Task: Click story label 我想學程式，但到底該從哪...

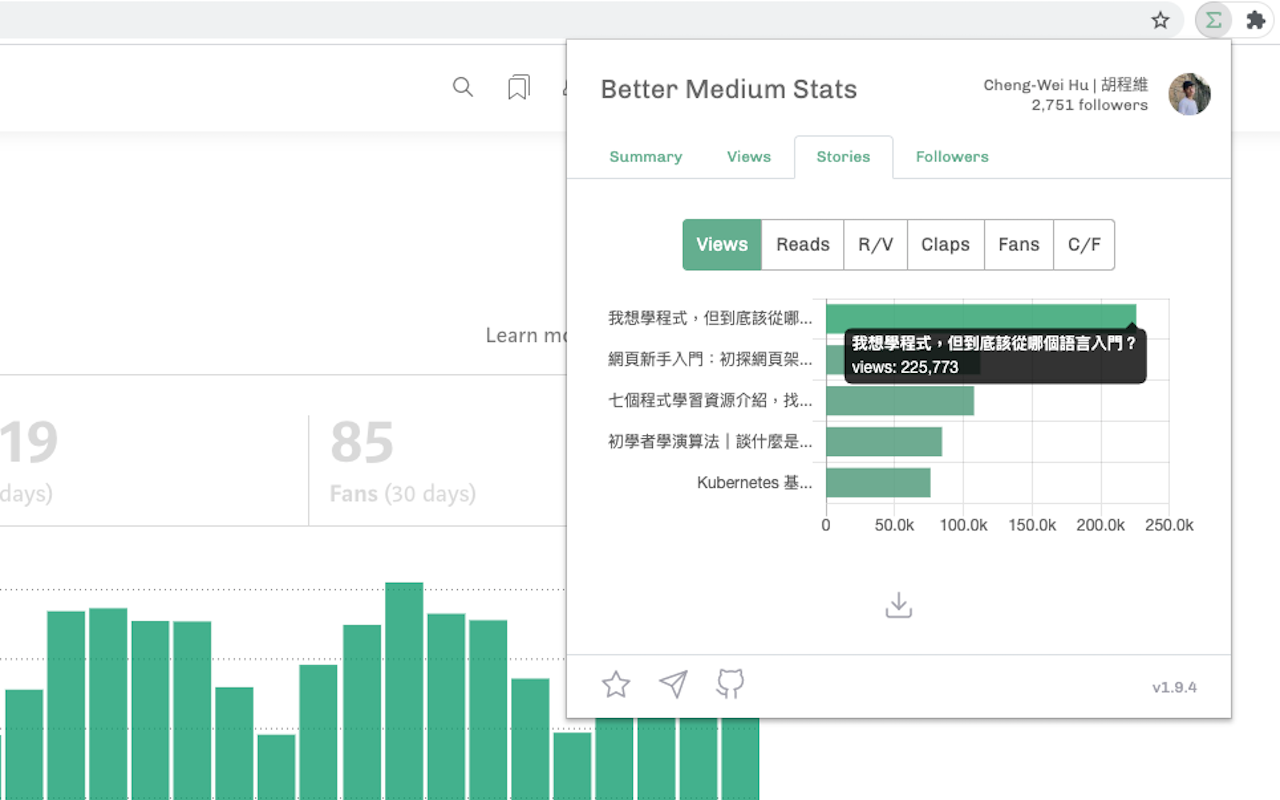Action: 710,318
